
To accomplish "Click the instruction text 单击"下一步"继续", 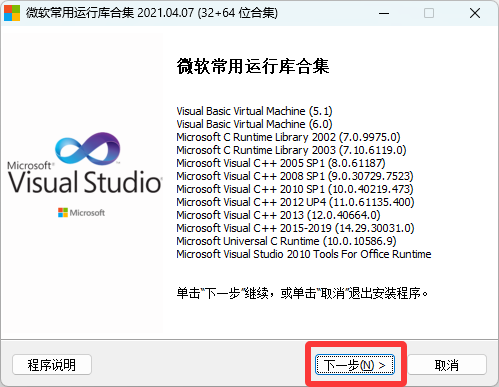I will click(223, 293).
